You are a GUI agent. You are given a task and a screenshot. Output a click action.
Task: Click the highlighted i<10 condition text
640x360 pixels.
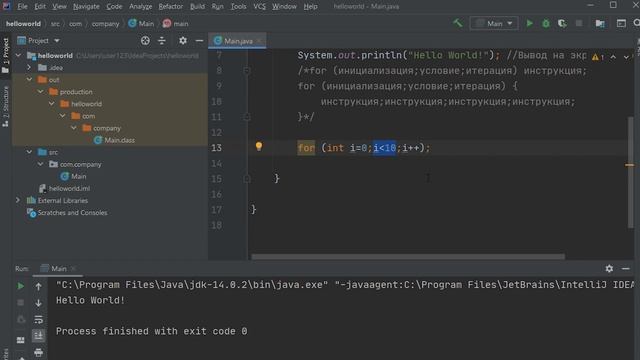coord(384,148)
